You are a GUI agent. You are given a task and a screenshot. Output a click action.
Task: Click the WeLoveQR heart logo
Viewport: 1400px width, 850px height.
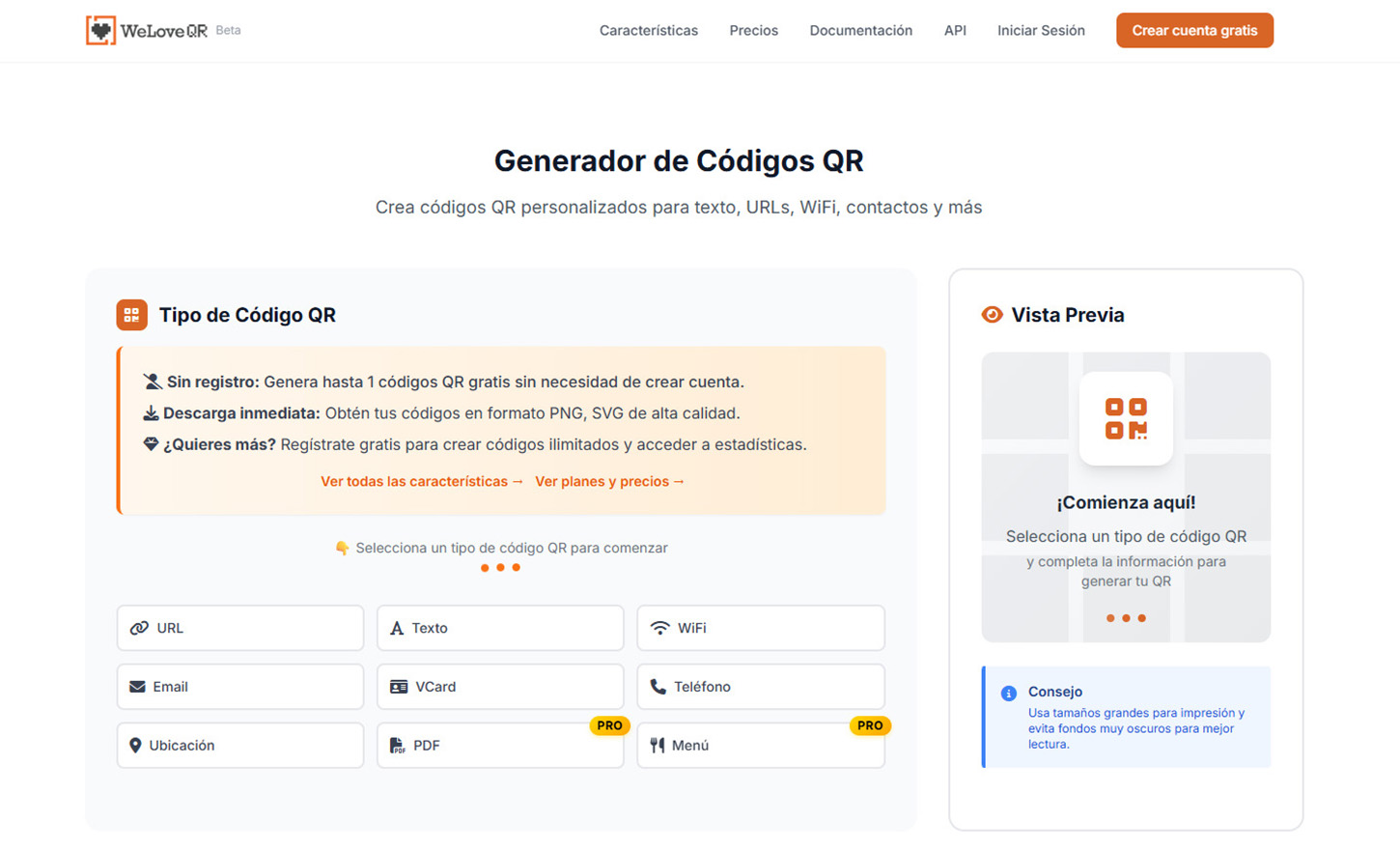click(x=100, y=31)
